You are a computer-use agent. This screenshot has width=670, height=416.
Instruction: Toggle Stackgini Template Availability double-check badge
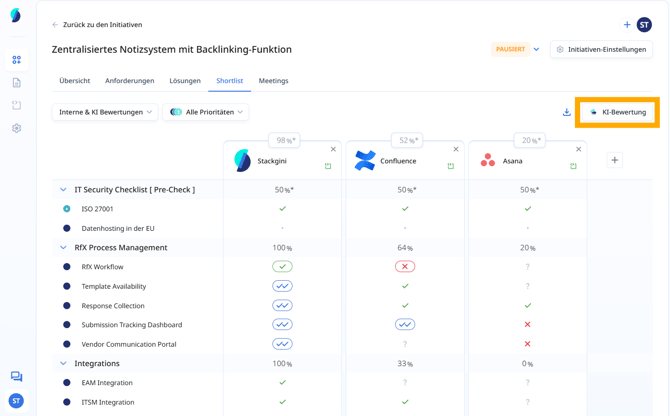coord(282,286)
